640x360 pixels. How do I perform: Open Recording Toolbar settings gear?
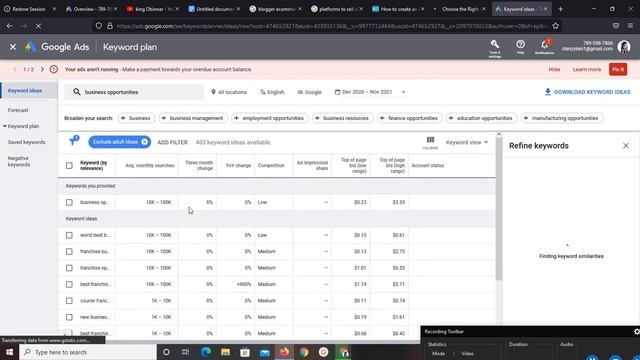click(636, 332)
